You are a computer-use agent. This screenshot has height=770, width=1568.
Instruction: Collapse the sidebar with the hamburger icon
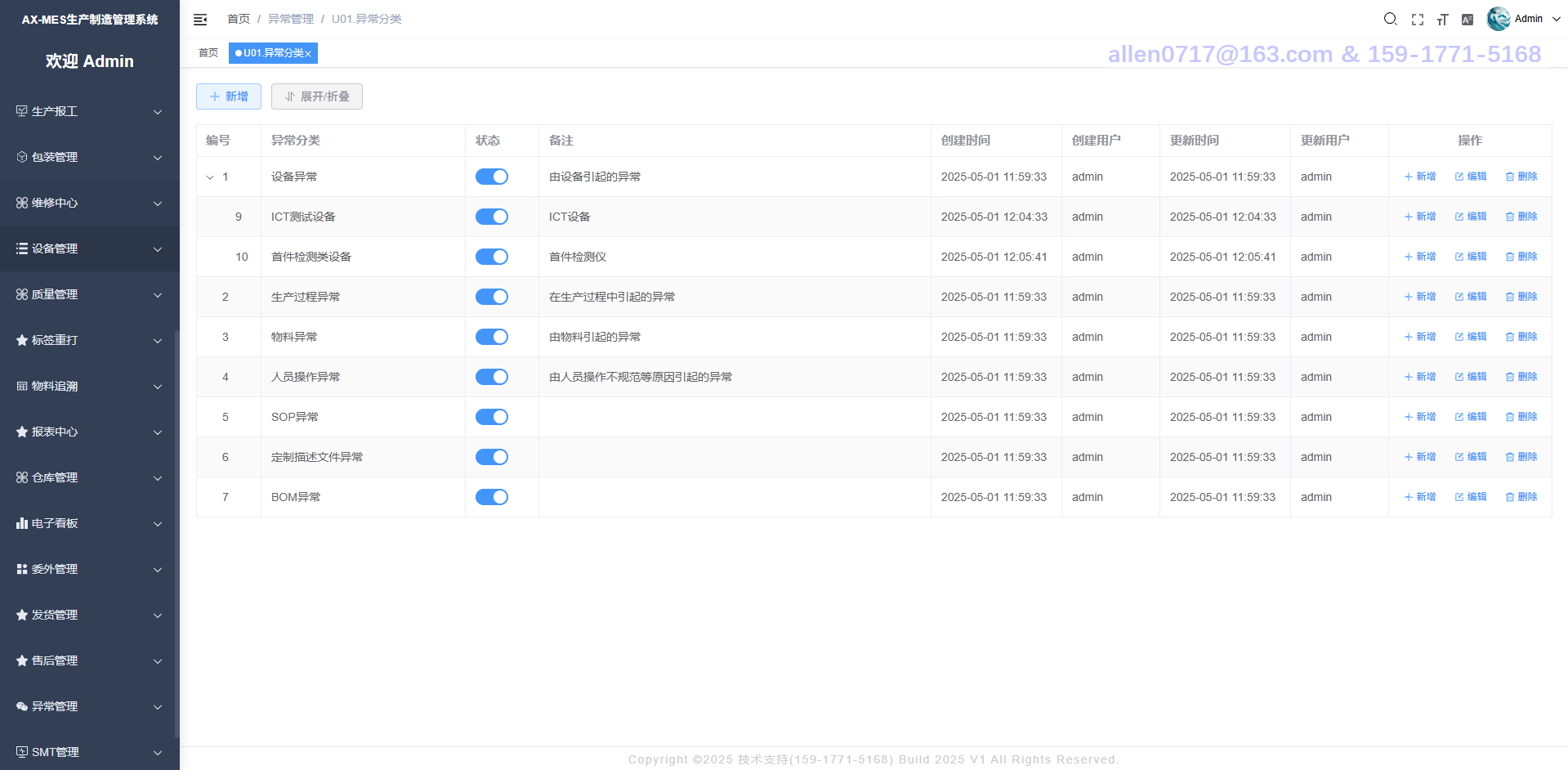click(x=200, y=20)
